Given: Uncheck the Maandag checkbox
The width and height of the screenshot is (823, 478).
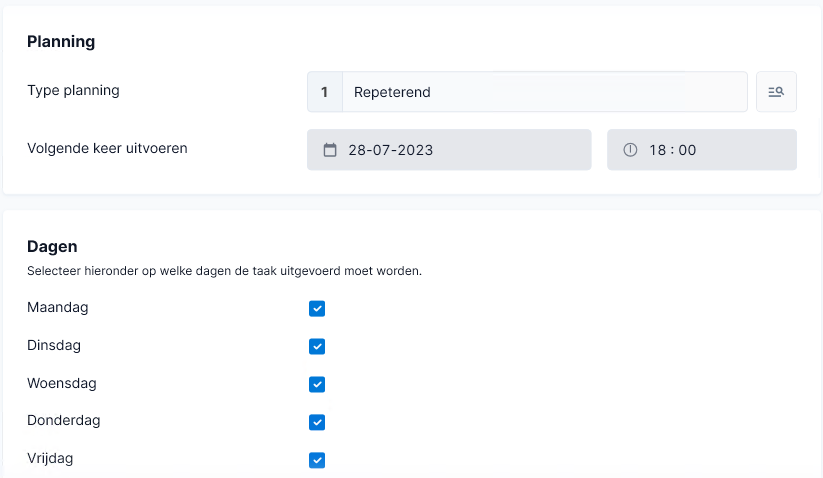Looking at the screenshot, I should [317, 309].
